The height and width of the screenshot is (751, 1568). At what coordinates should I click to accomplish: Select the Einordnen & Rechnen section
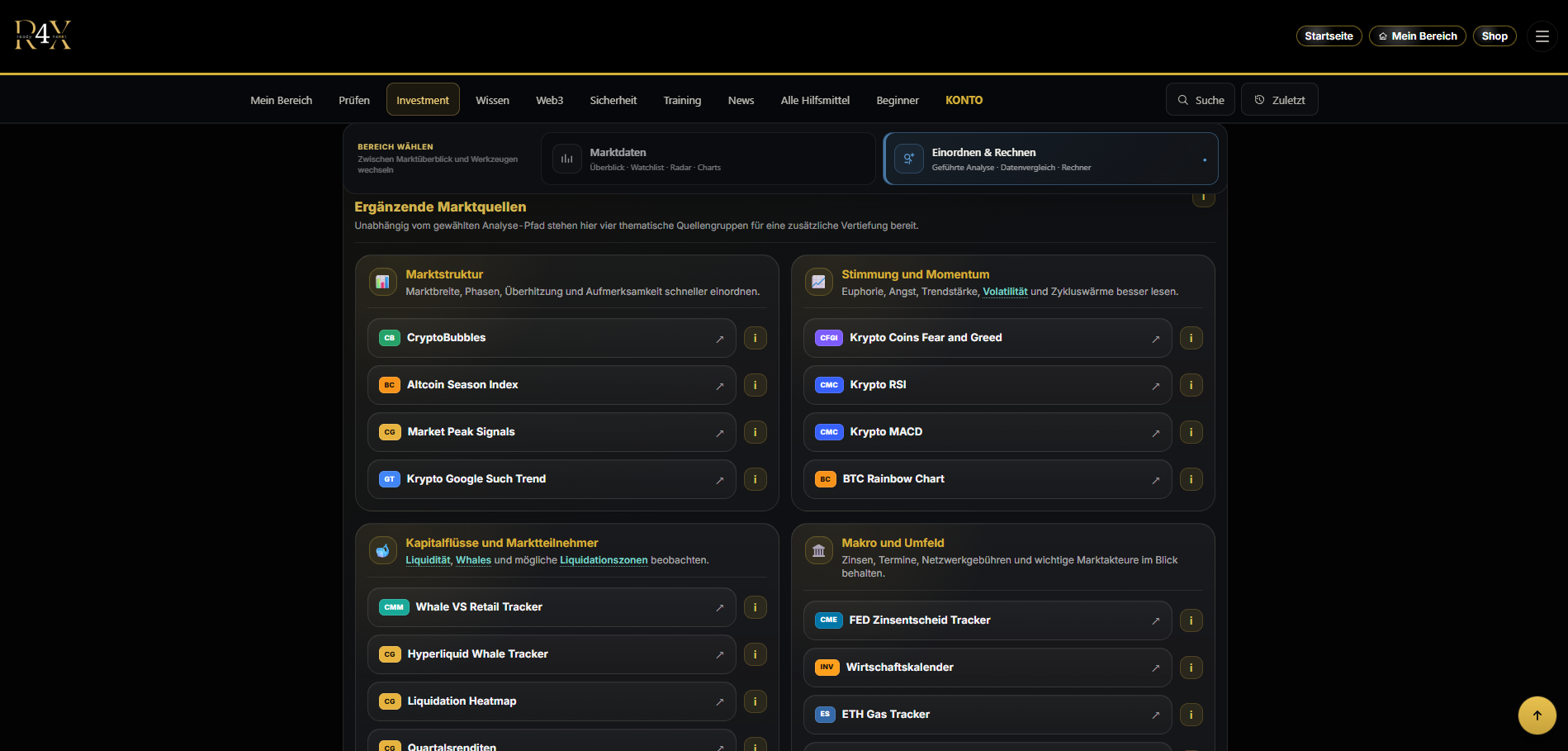[1050, 159]
